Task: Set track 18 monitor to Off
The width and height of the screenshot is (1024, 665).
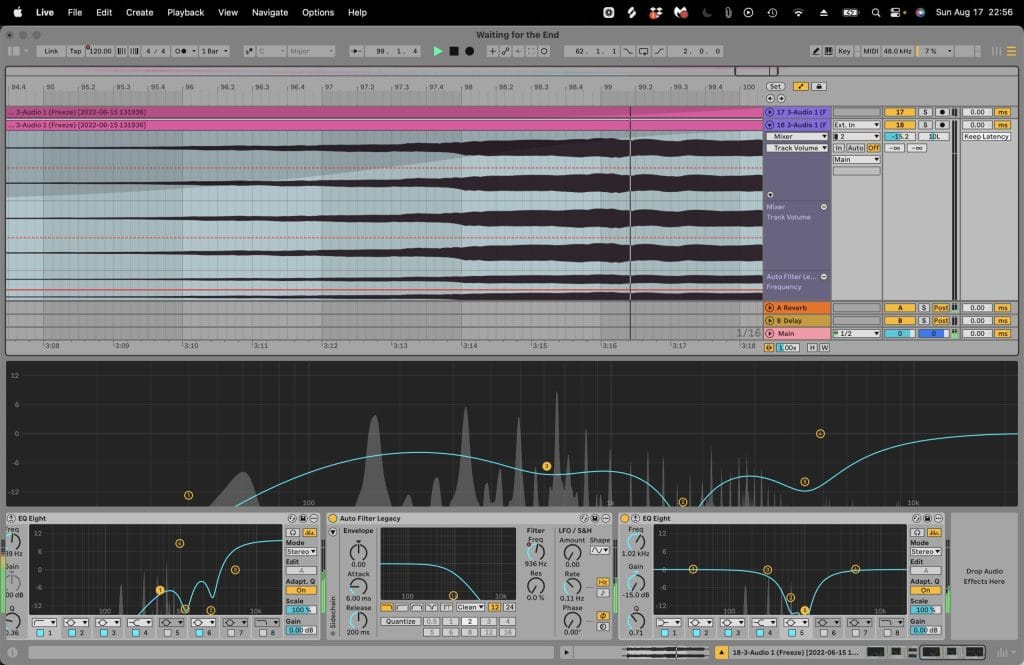Action: 873,148
